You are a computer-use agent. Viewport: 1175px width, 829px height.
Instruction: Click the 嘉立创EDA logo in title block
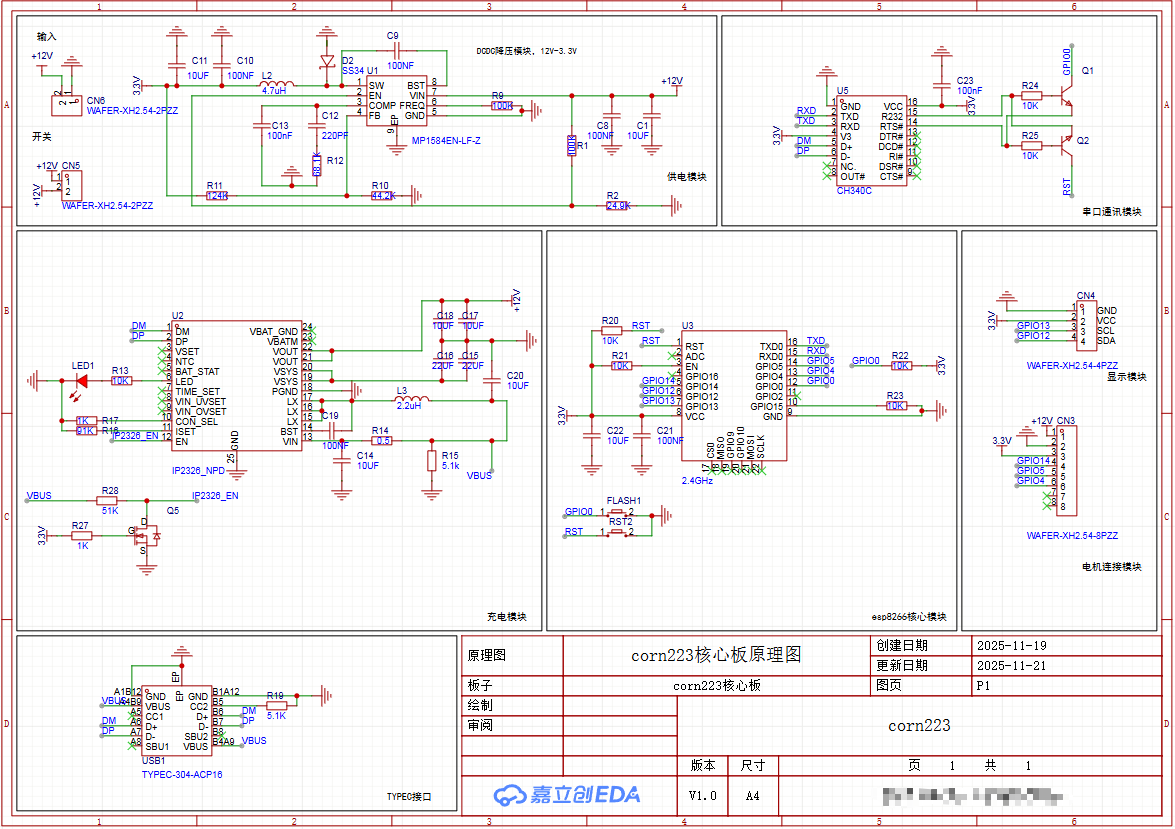coord(567,795)
